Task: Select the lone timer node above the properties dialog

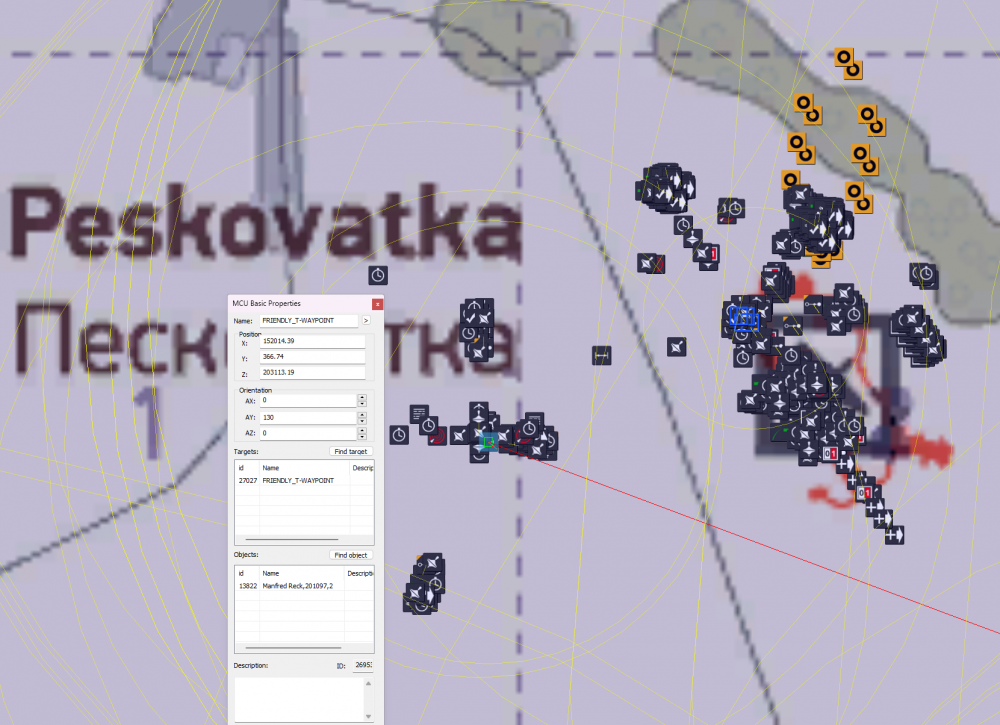Action: click(378, 275)
